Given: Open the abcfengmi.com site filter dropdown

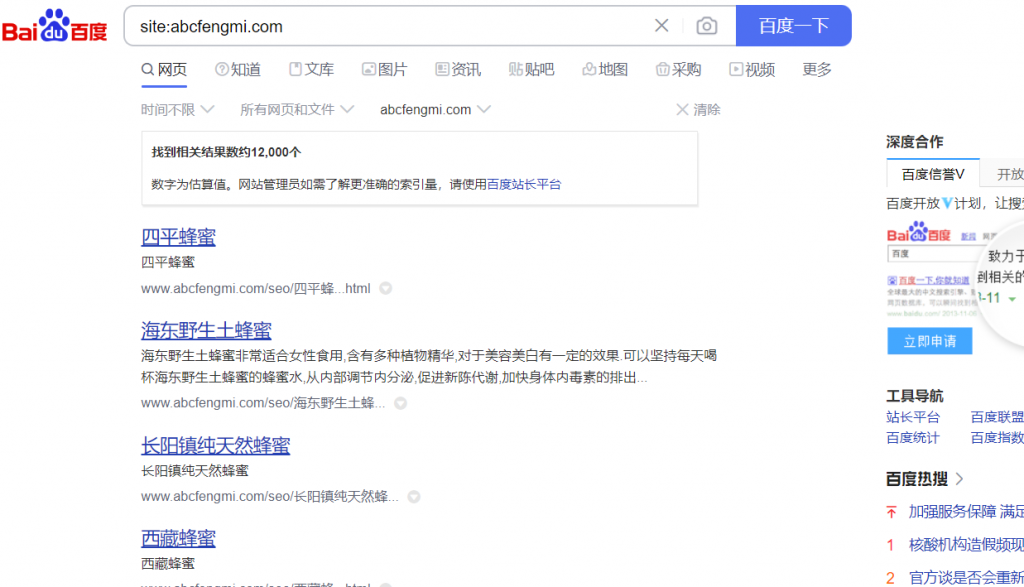Looking at the screenshot, I should [434, 109].
